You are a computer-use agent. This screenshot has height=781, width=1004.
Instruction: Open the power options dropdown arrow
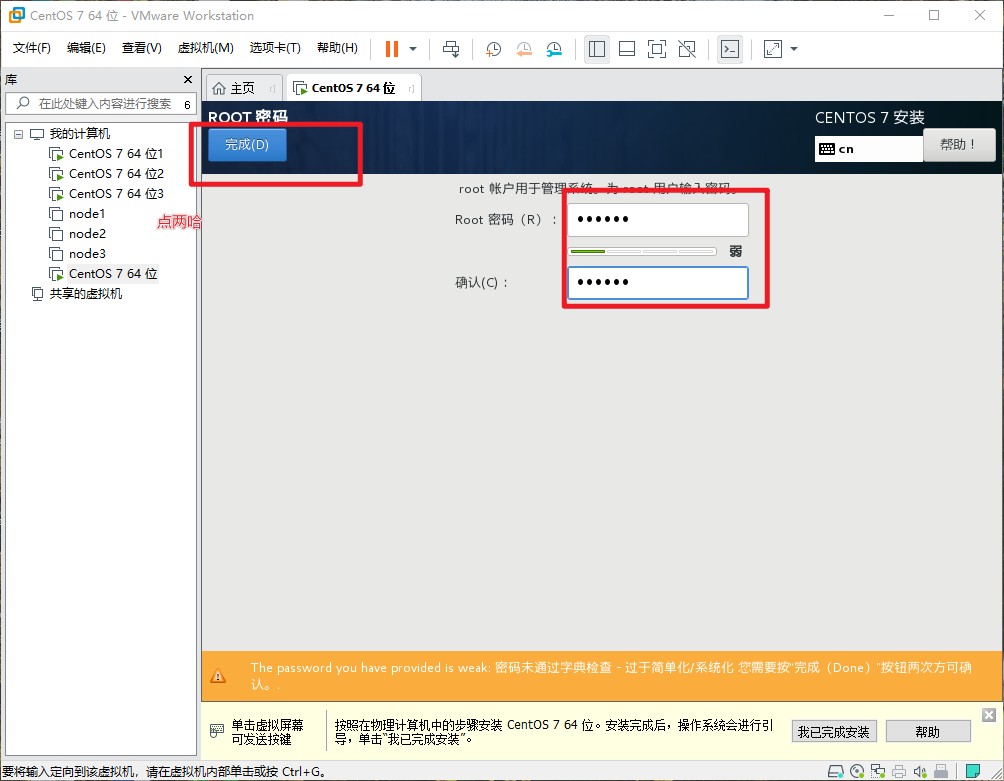(413, 49)
